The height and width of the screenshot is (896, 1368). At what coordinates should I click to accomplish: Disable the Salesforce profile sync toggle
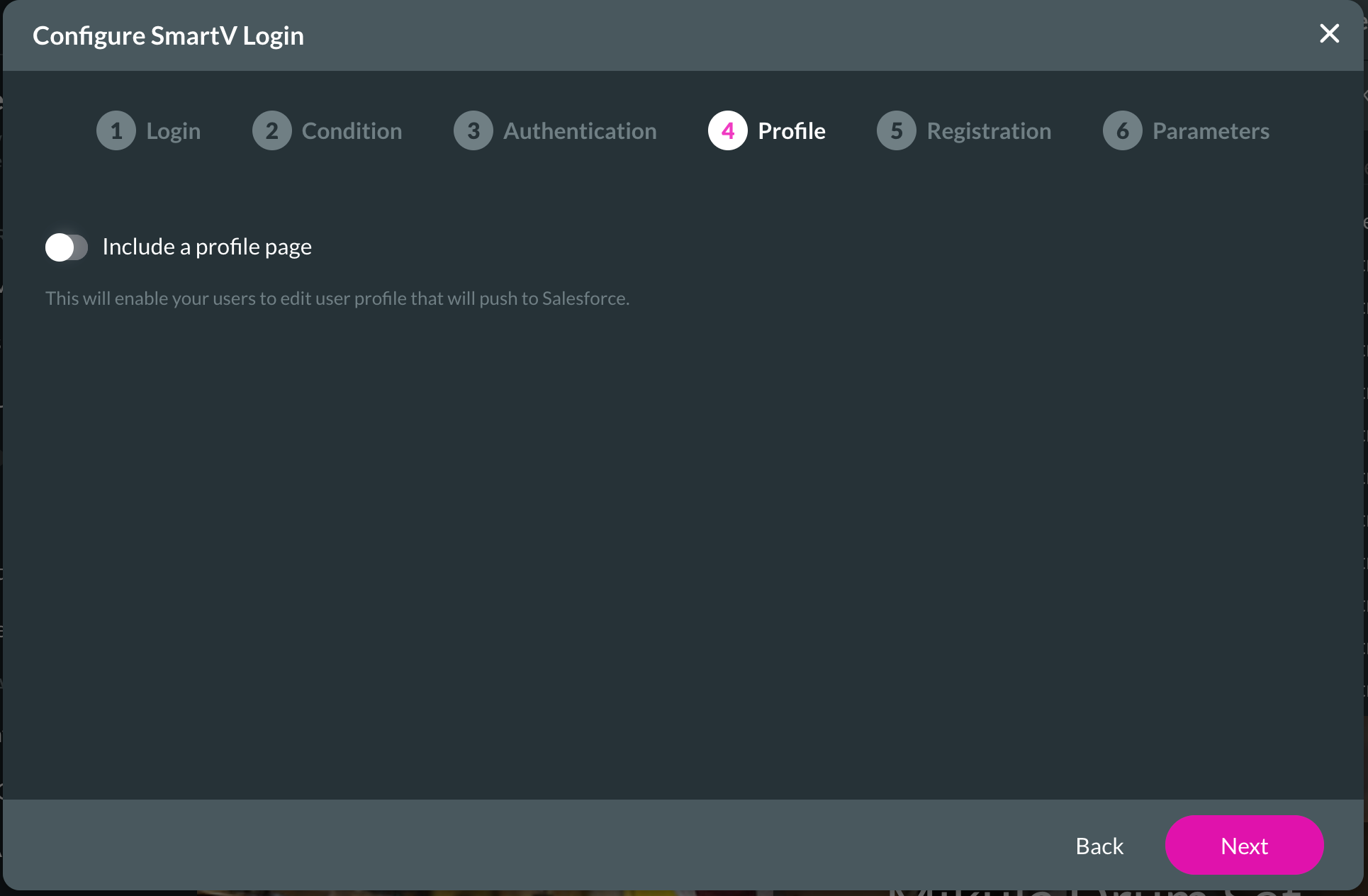[x=68, y=247]
